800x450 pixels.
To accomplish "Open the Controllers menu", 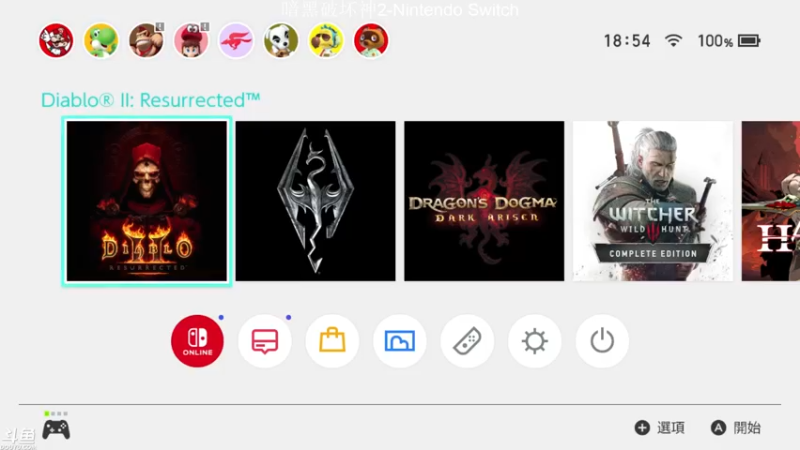I will click(x=467, y=341).
